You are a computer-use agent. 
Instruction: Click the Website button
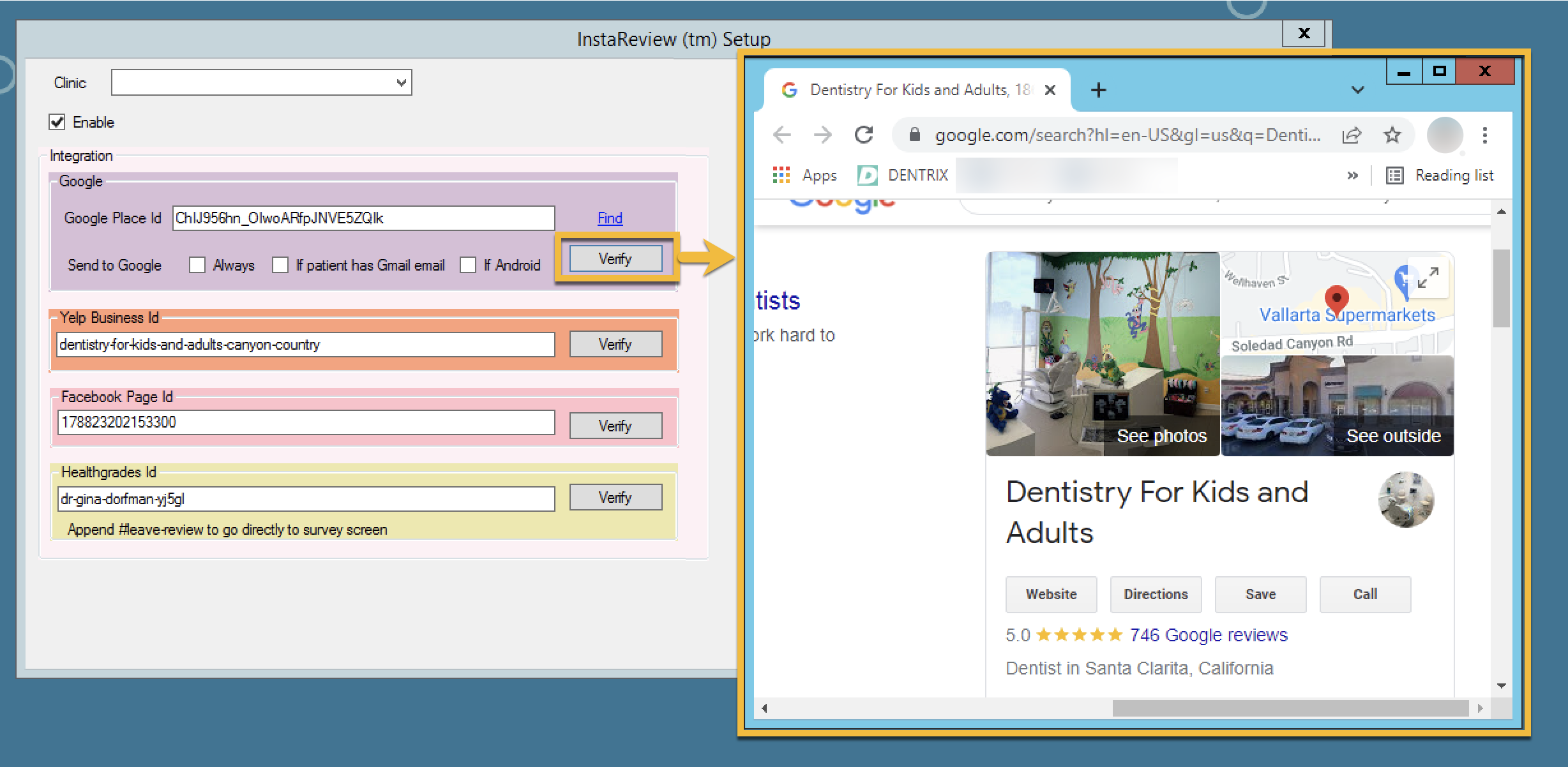tap(1052, 594)
